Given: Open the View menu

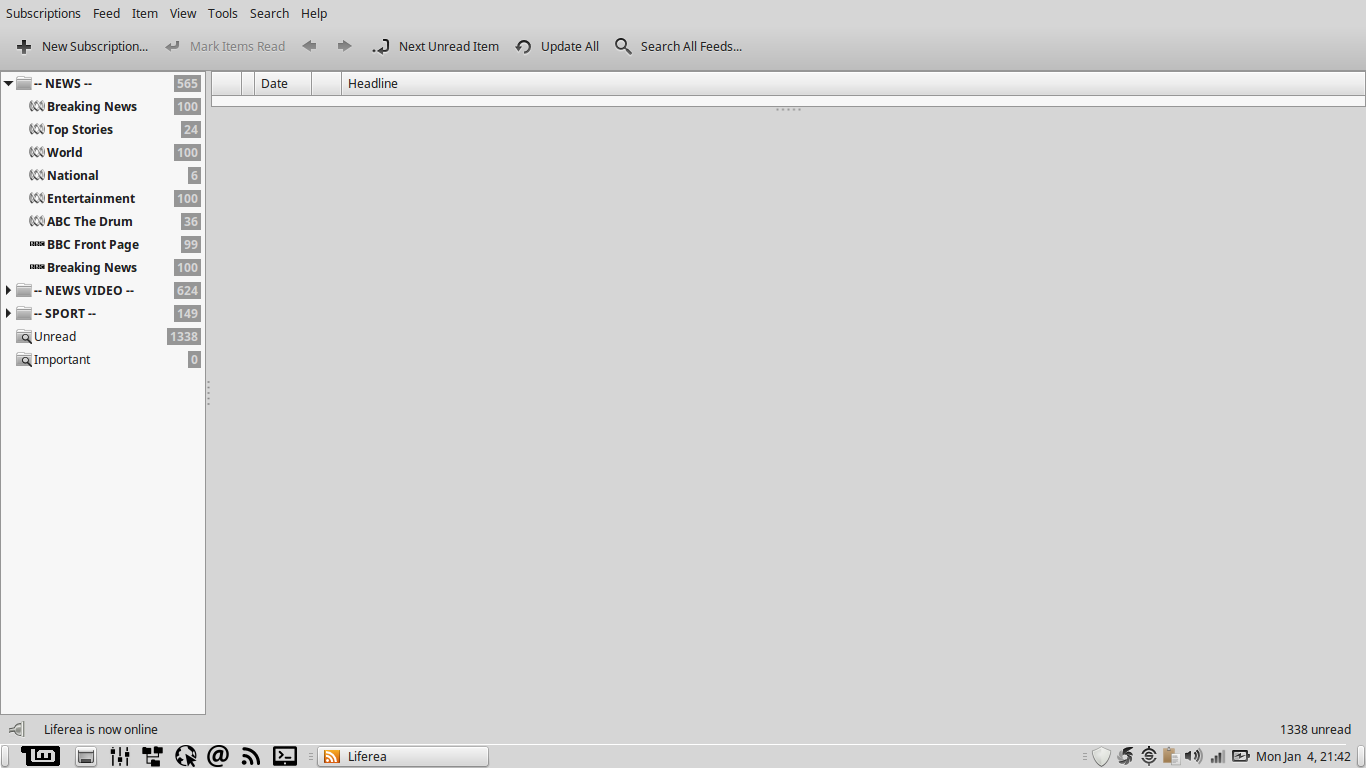Looking at the screenshot, I should (183, 13).
